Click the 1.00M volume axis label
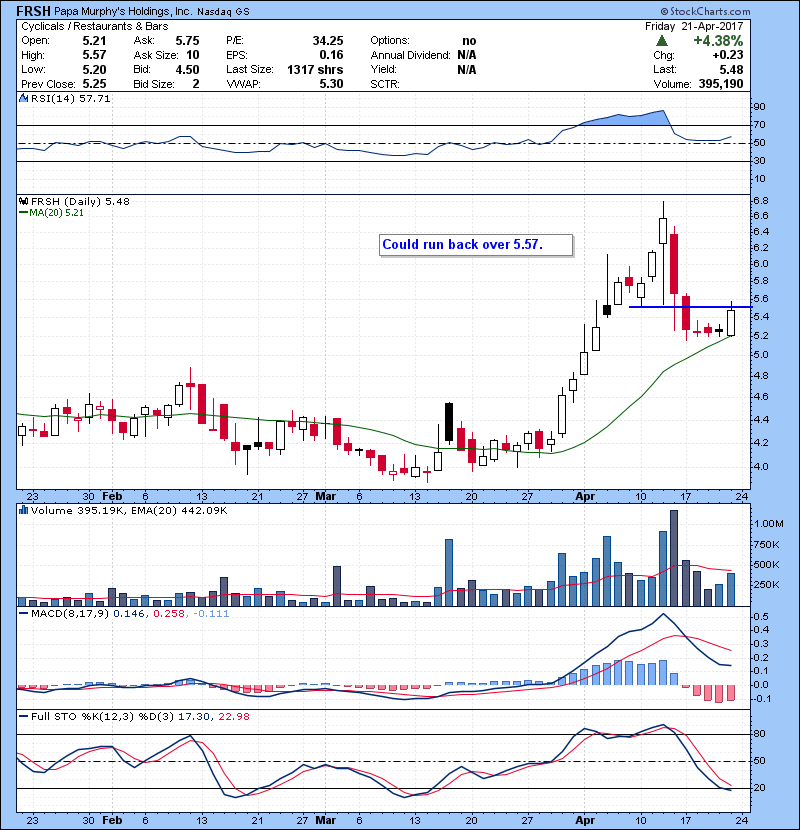Screen dimensions: 800x830 click(x=769, y=524)
